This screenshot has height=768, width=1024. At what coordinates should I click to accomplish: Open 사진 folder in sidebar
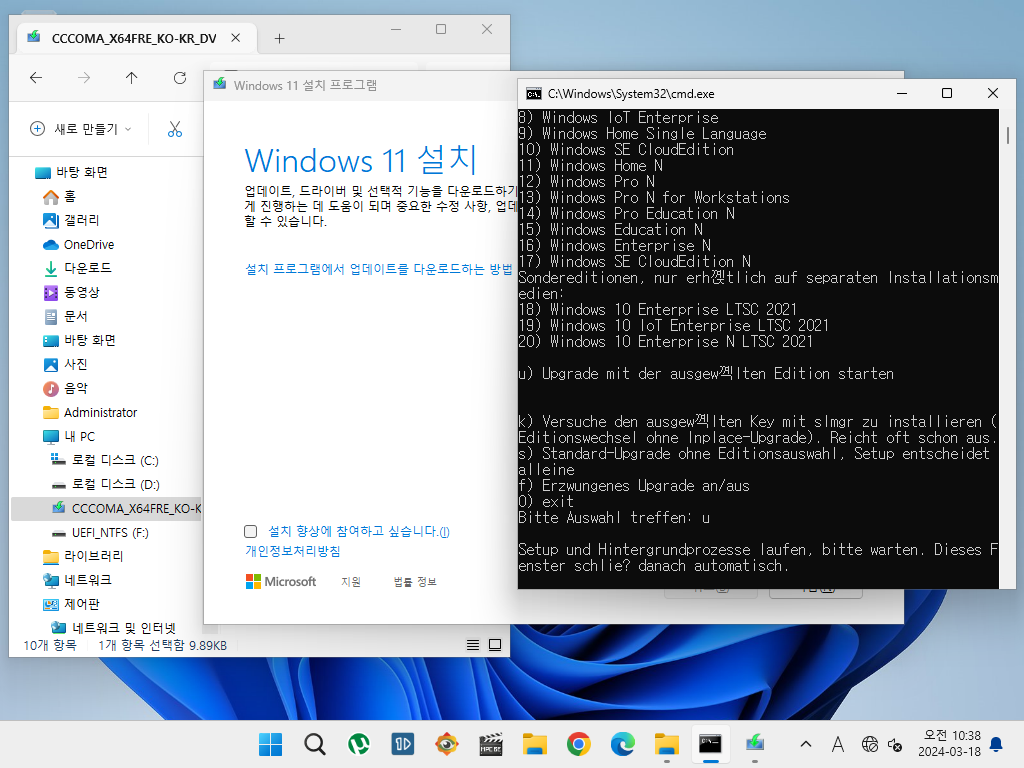(x=65, y=364)
